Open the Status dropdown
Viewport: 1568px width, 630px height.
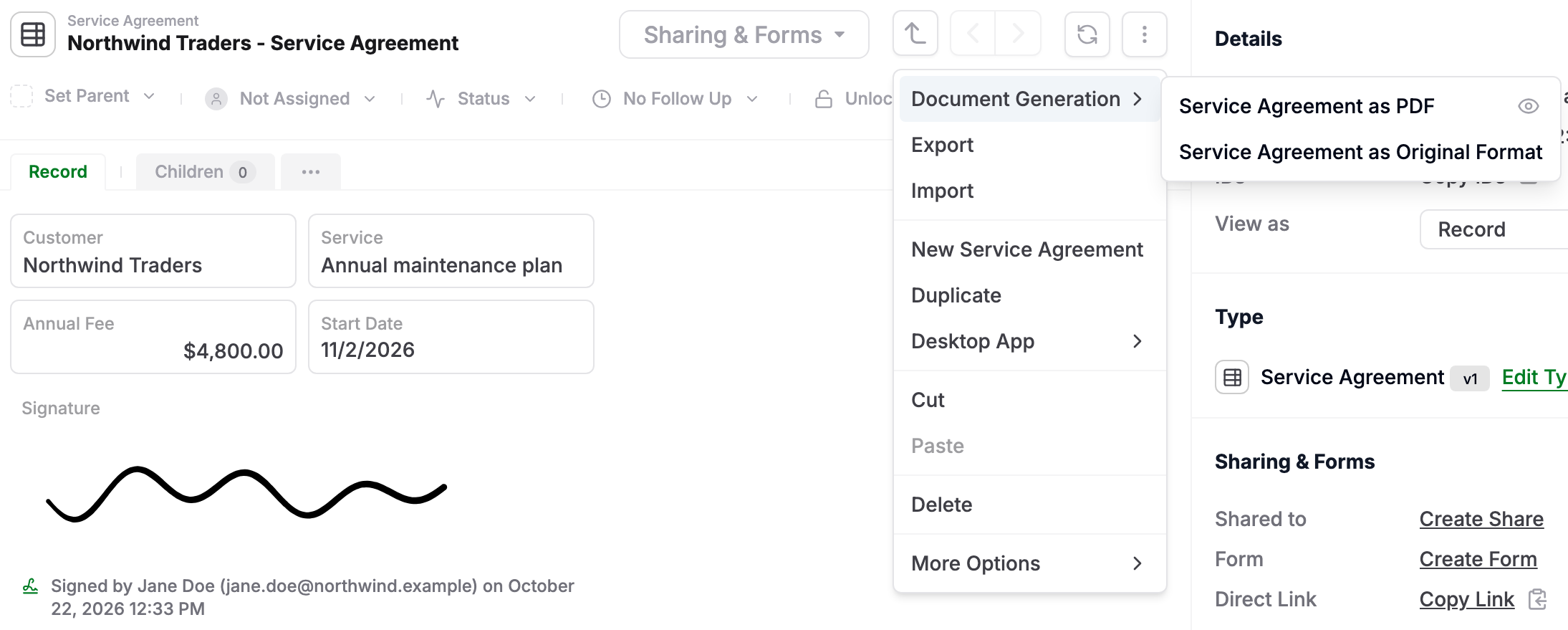[530, 99]
